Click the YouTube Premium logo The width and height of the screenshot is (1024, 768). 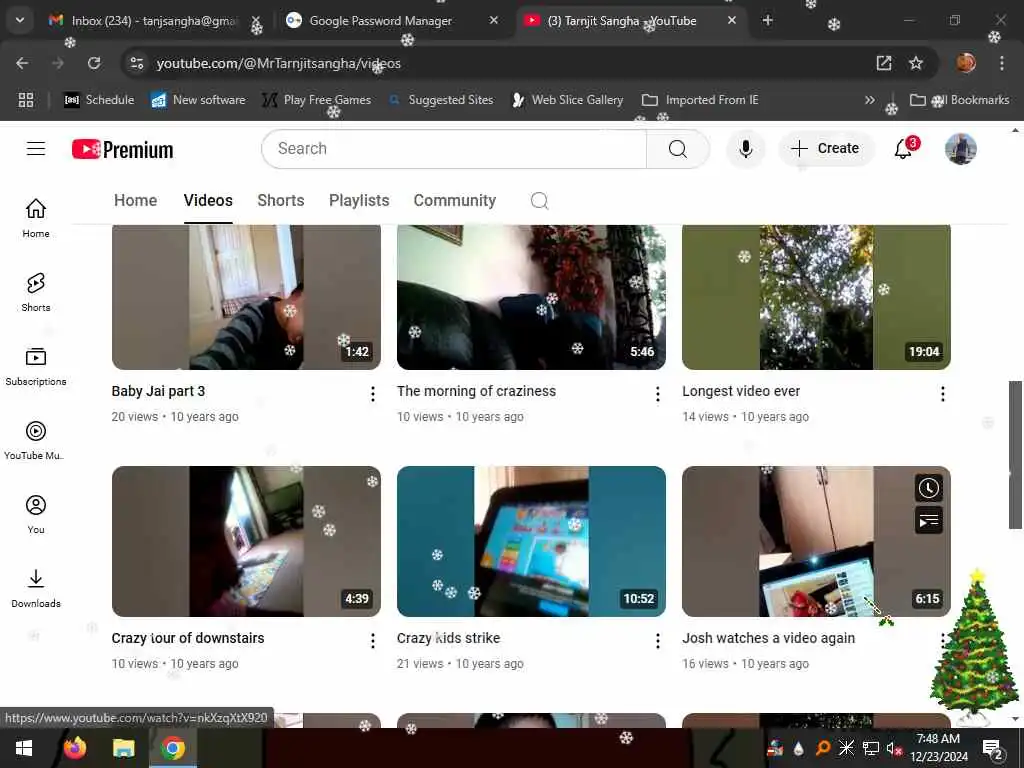pos(123,150)
